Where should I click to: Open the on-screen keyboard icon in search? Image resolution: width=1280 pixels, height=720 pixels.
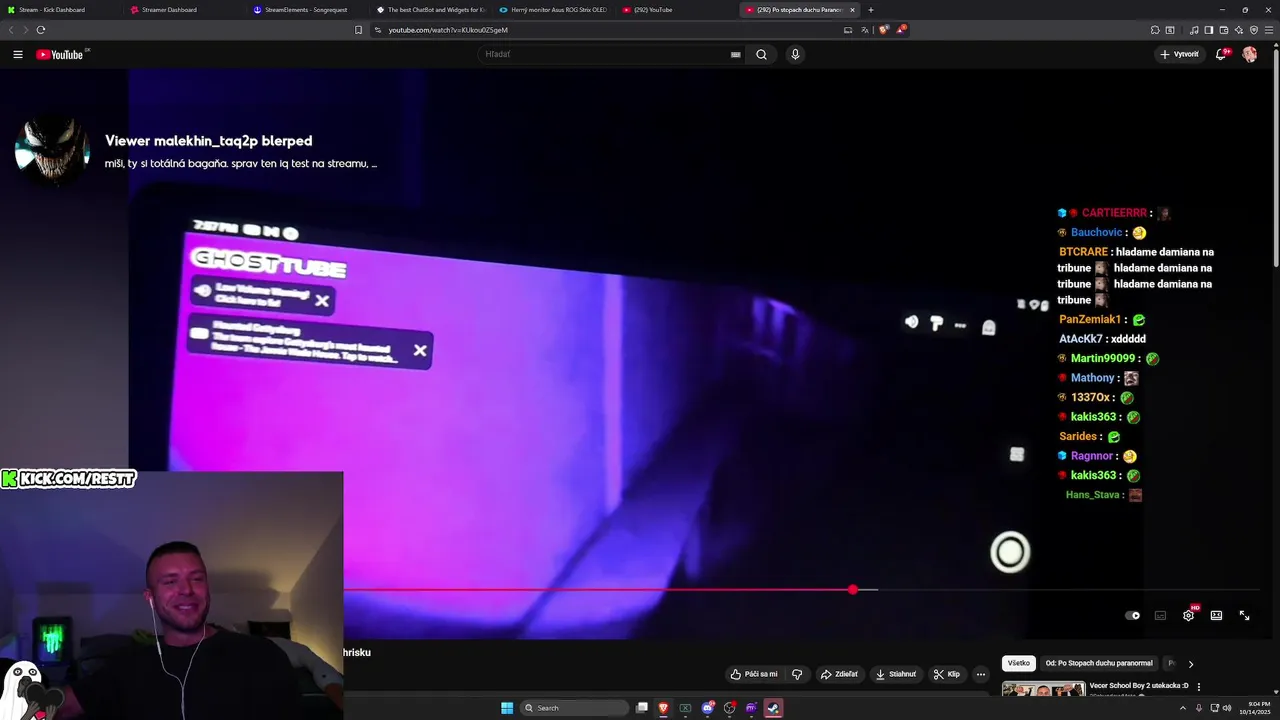click(x=736, y=55)
